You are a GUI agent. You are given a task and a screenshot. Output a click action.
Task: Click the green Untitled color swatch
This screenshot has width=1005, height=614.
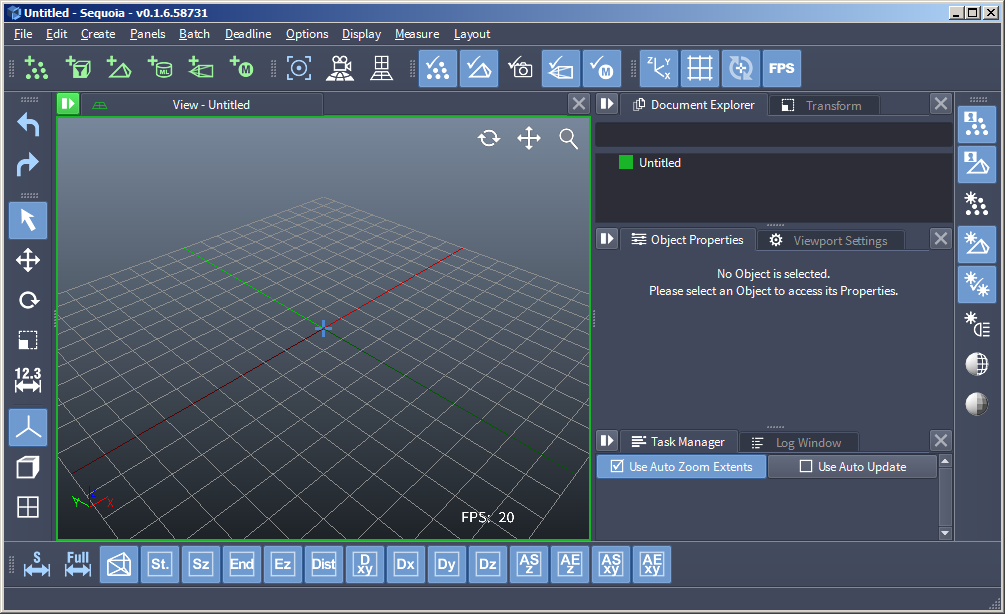pos(626,162)
